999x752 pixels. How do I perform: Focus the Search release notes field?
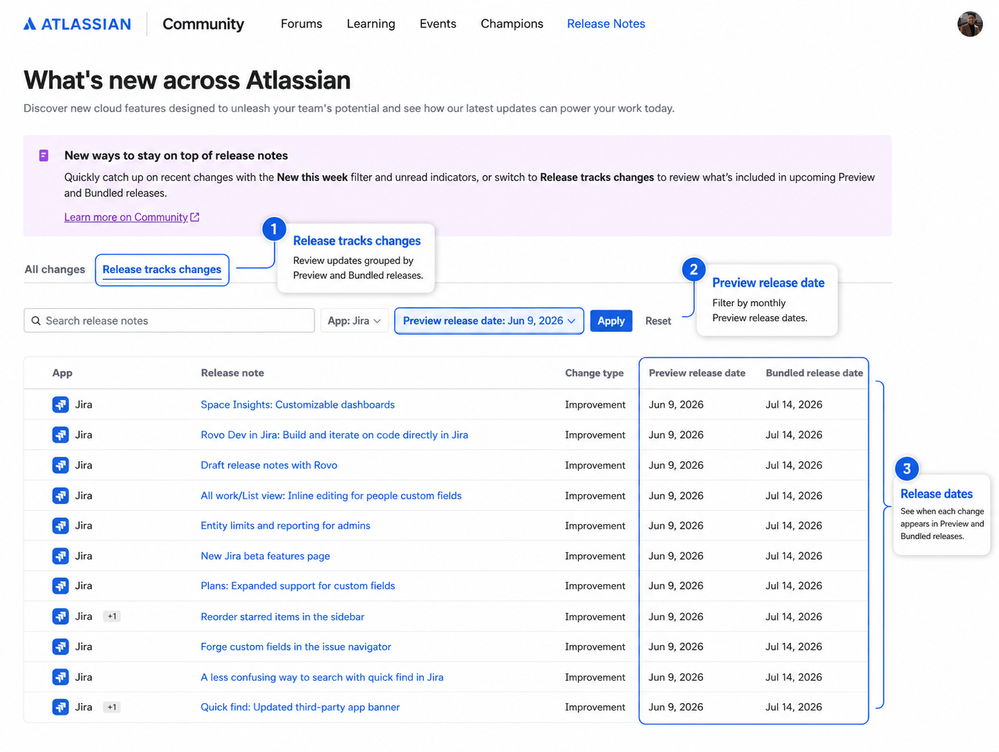(169, 321)
